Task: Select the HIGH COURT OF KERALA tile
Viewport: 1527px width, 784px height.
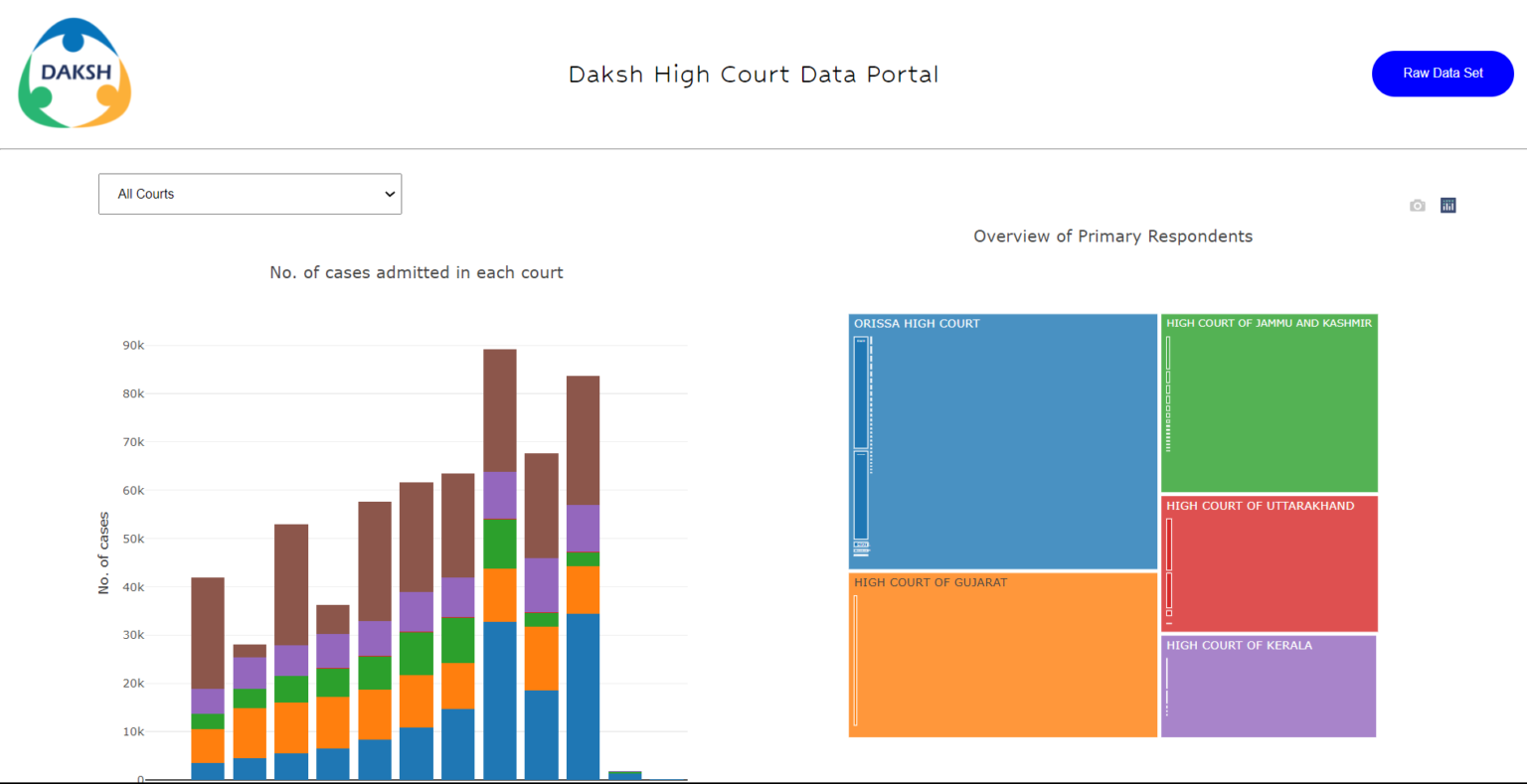Action: tap(1269, 687)
